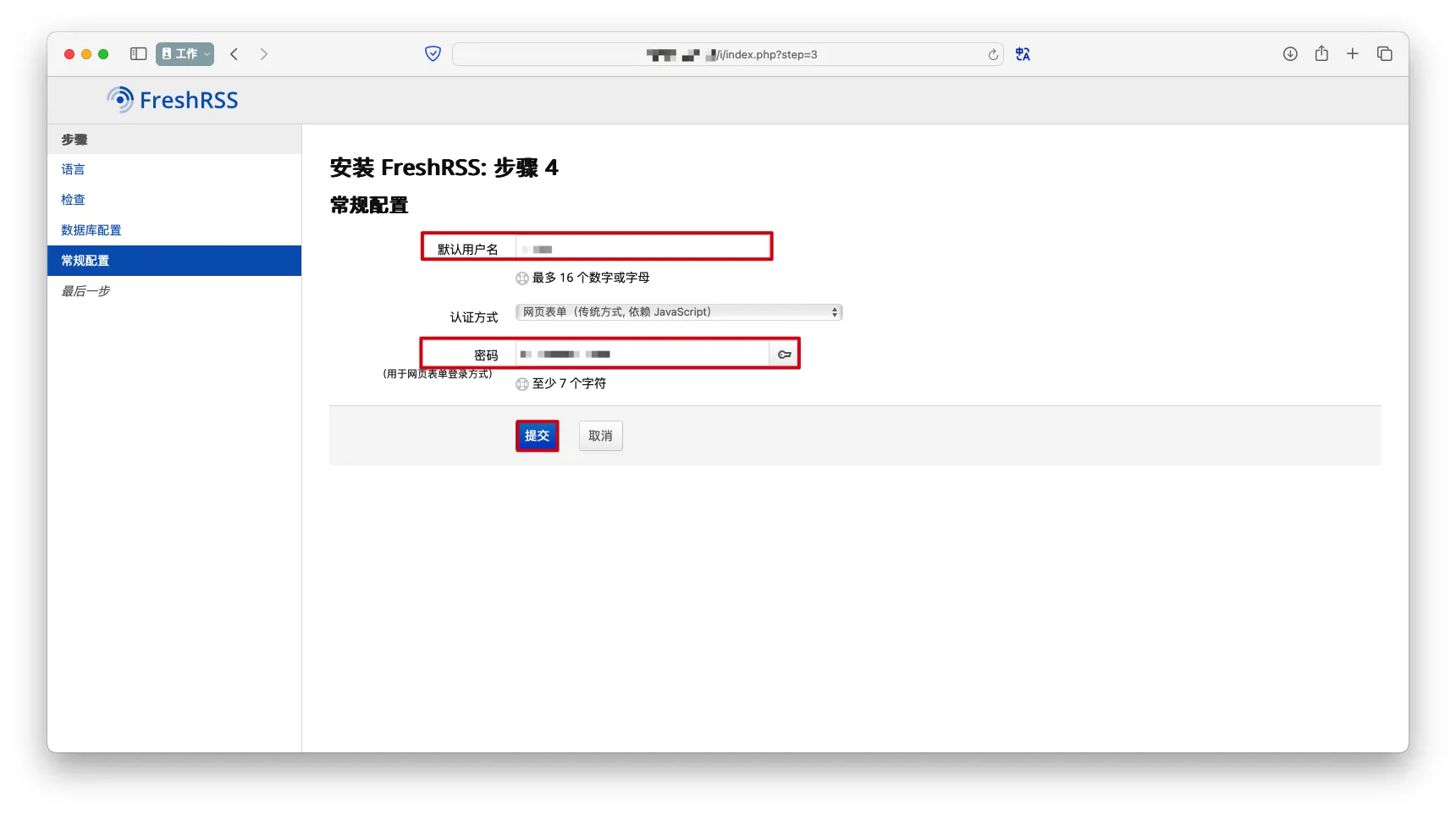
Task: Click the Safari sidebar toggle icon
Action: [138, 54]
